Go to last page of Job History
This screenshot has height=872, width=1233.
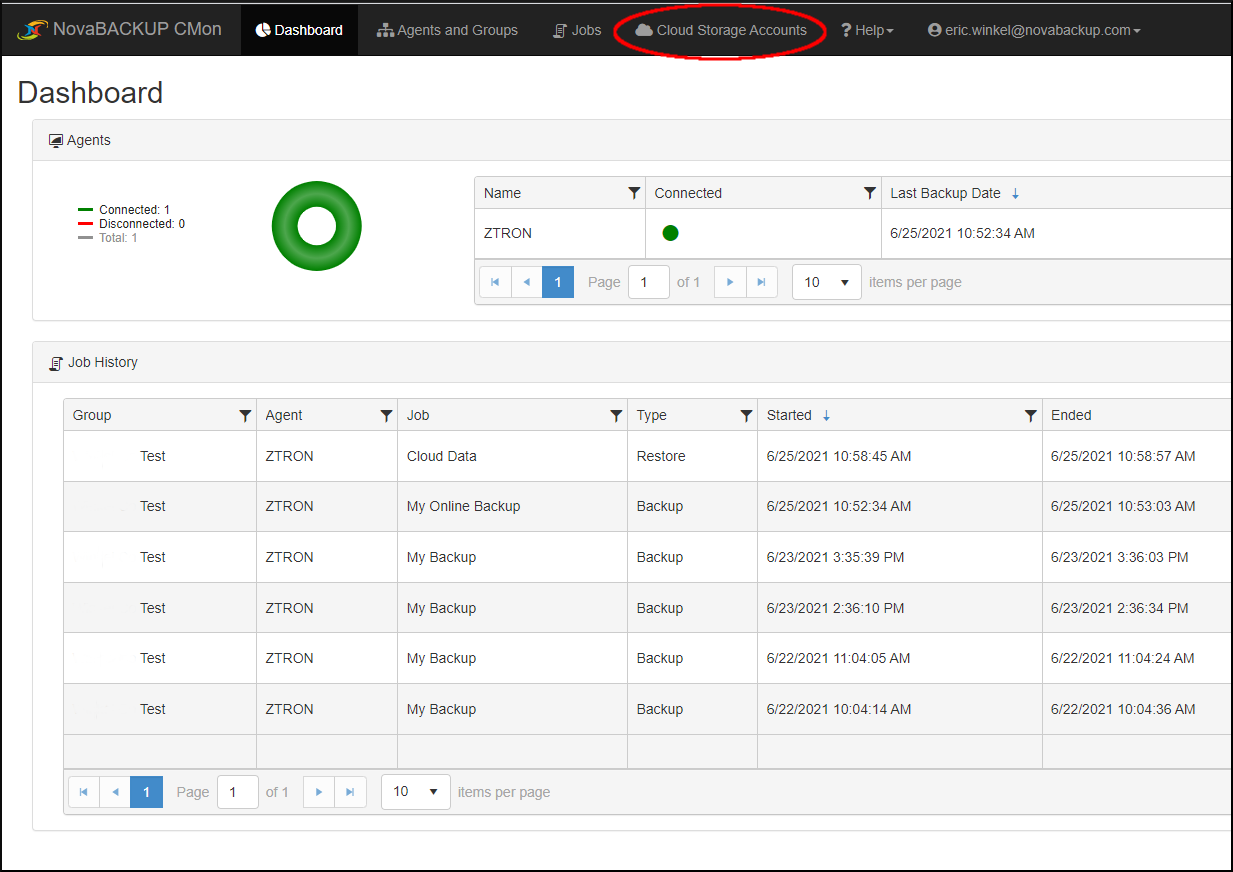click(350, 792)
